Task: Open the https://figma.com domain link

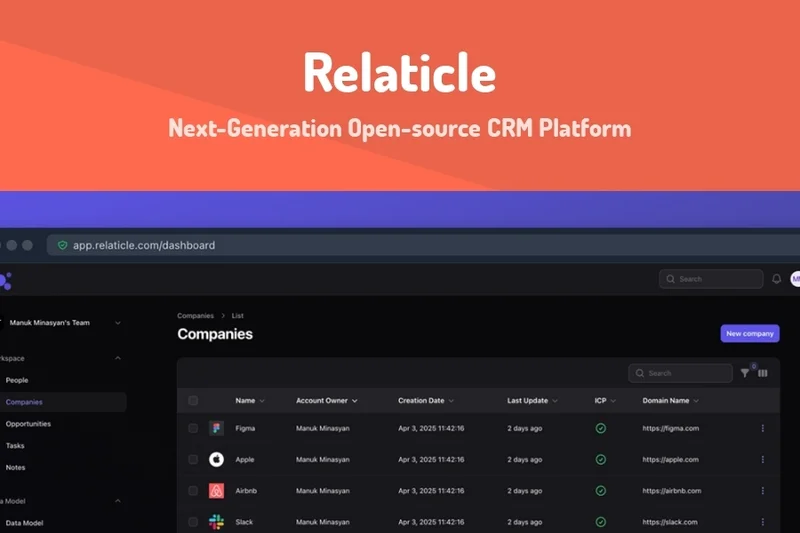Action: tap(670, 428)
